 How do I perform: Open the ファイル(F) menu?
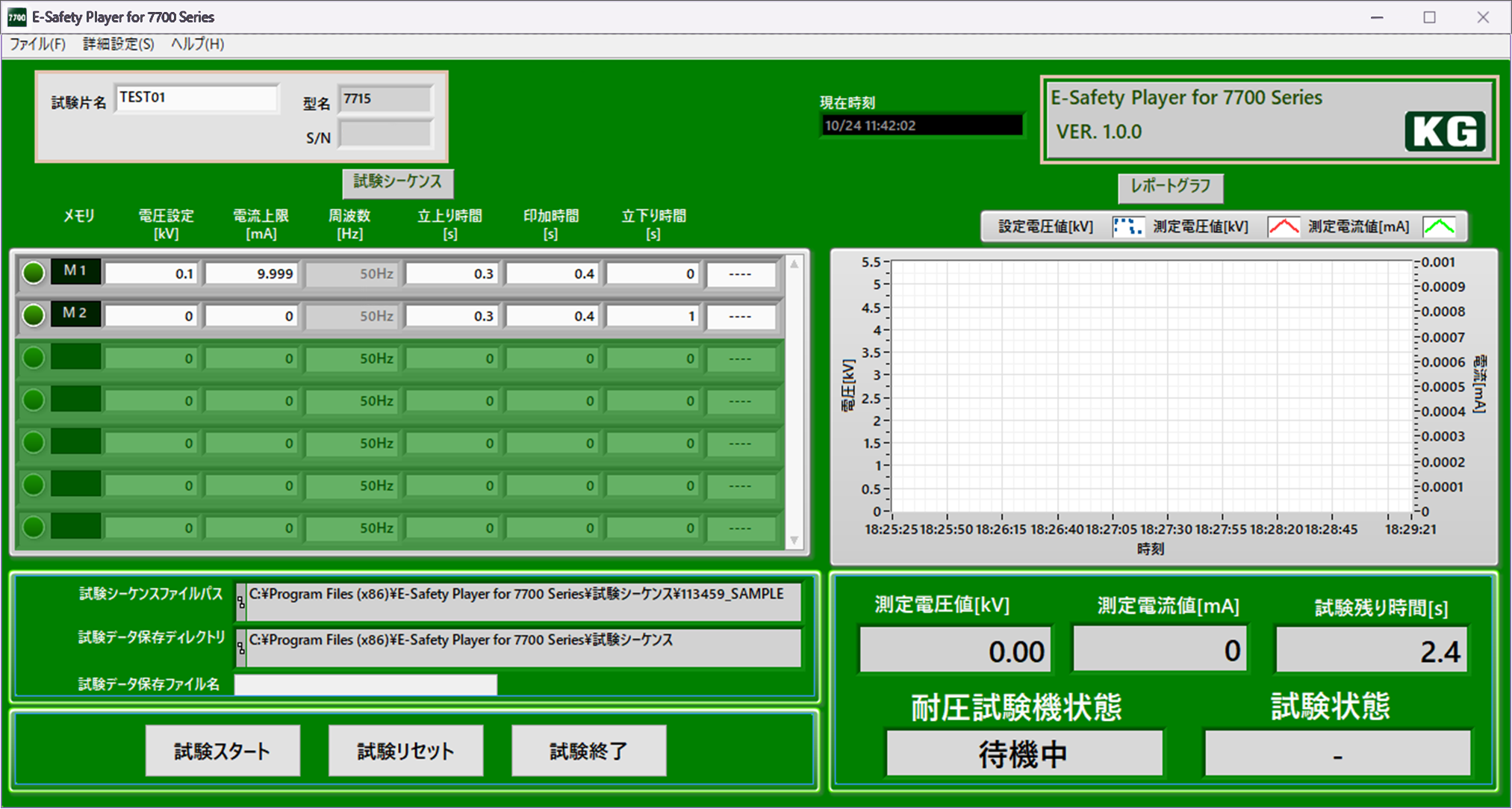coord(37,44)
